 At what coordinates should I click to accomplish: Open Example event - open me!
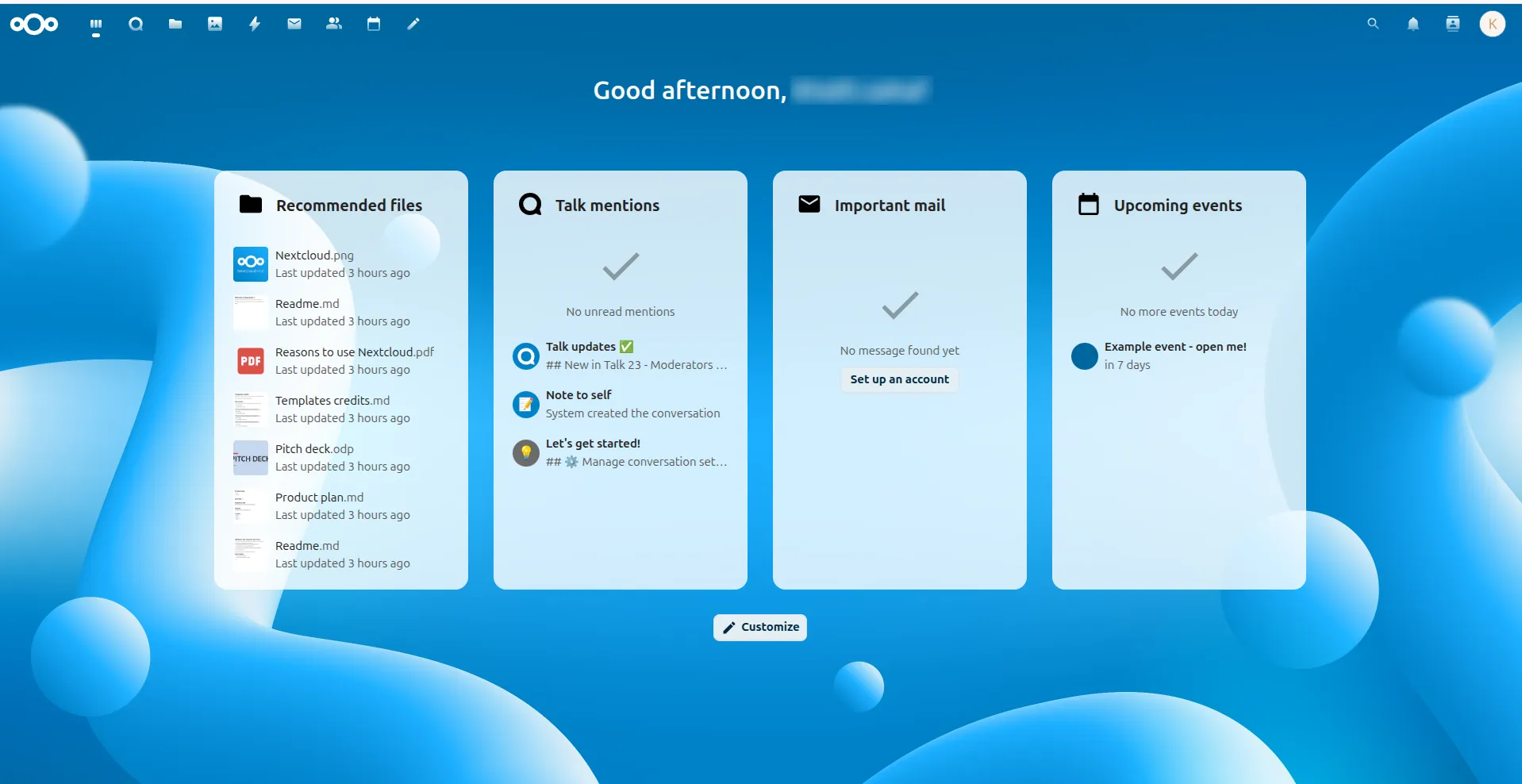pyautogui.click(x=1179, y=355)
